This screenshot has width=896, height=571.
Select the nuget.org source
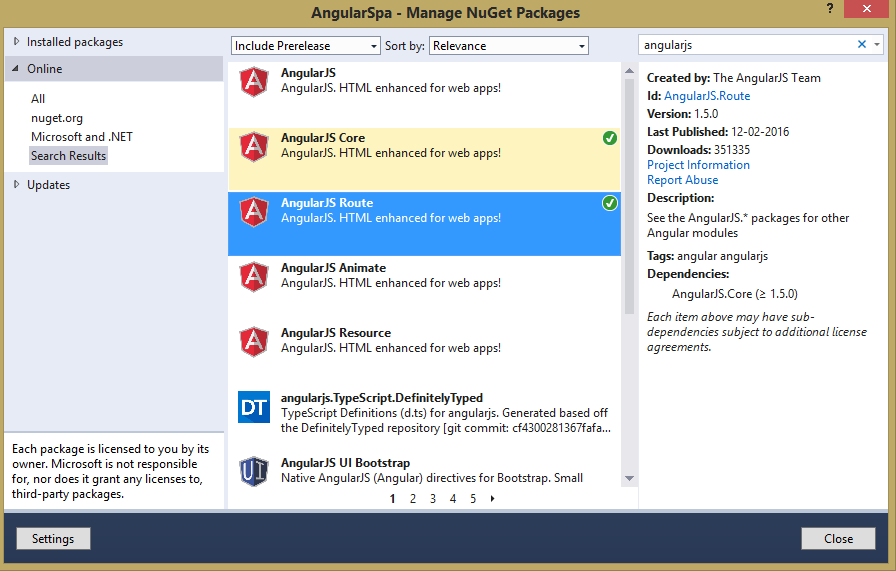click(57, 118)
